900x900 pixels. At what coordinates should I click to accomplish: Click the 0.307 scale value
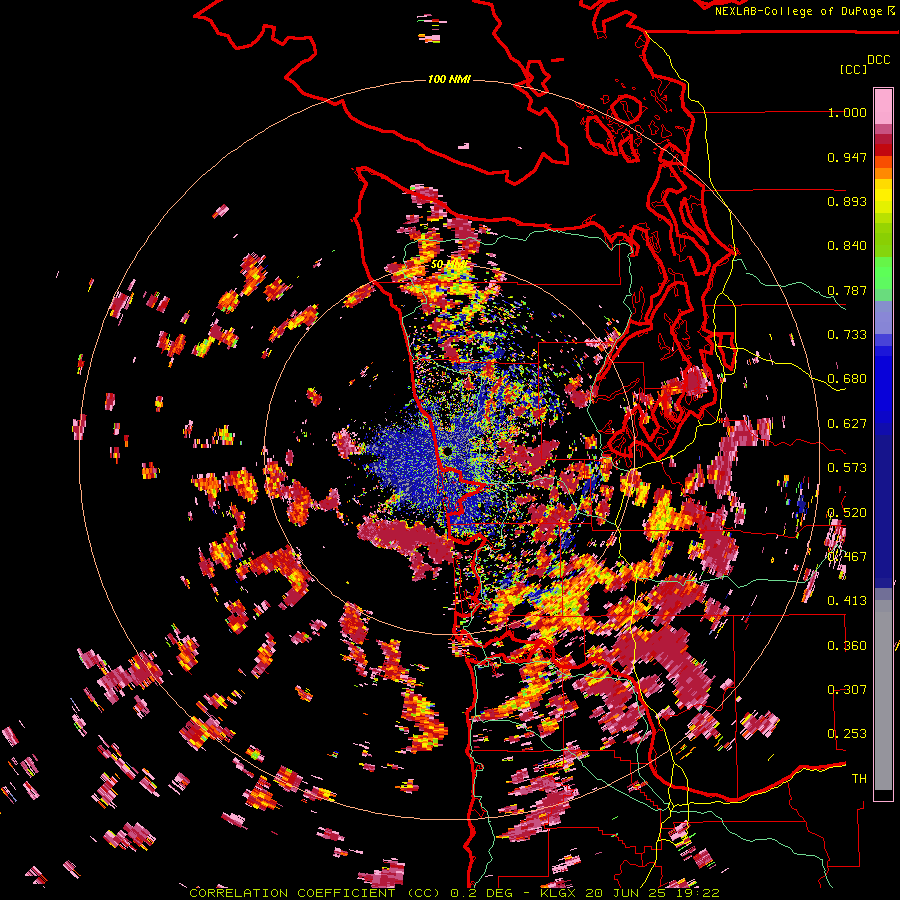click(x=847, y=690)
